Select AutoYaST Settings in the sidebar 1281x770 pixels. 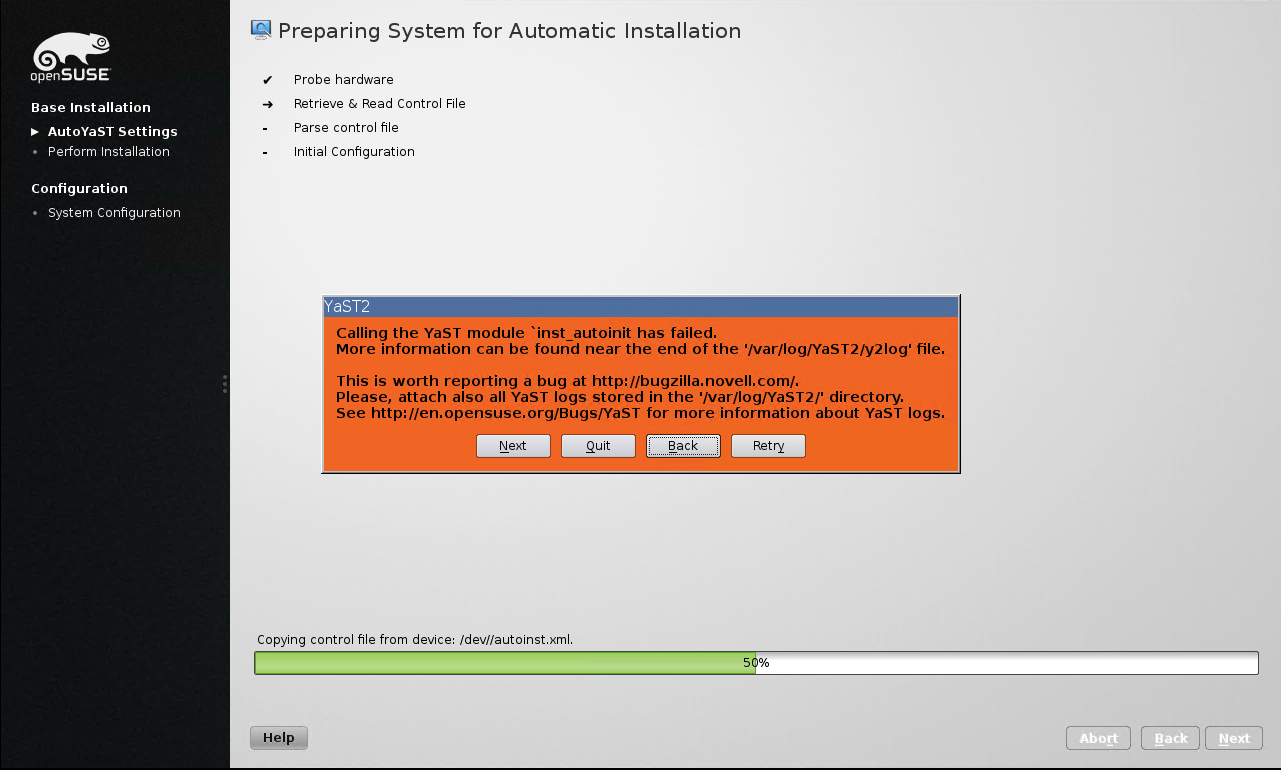tap(113, 132)
